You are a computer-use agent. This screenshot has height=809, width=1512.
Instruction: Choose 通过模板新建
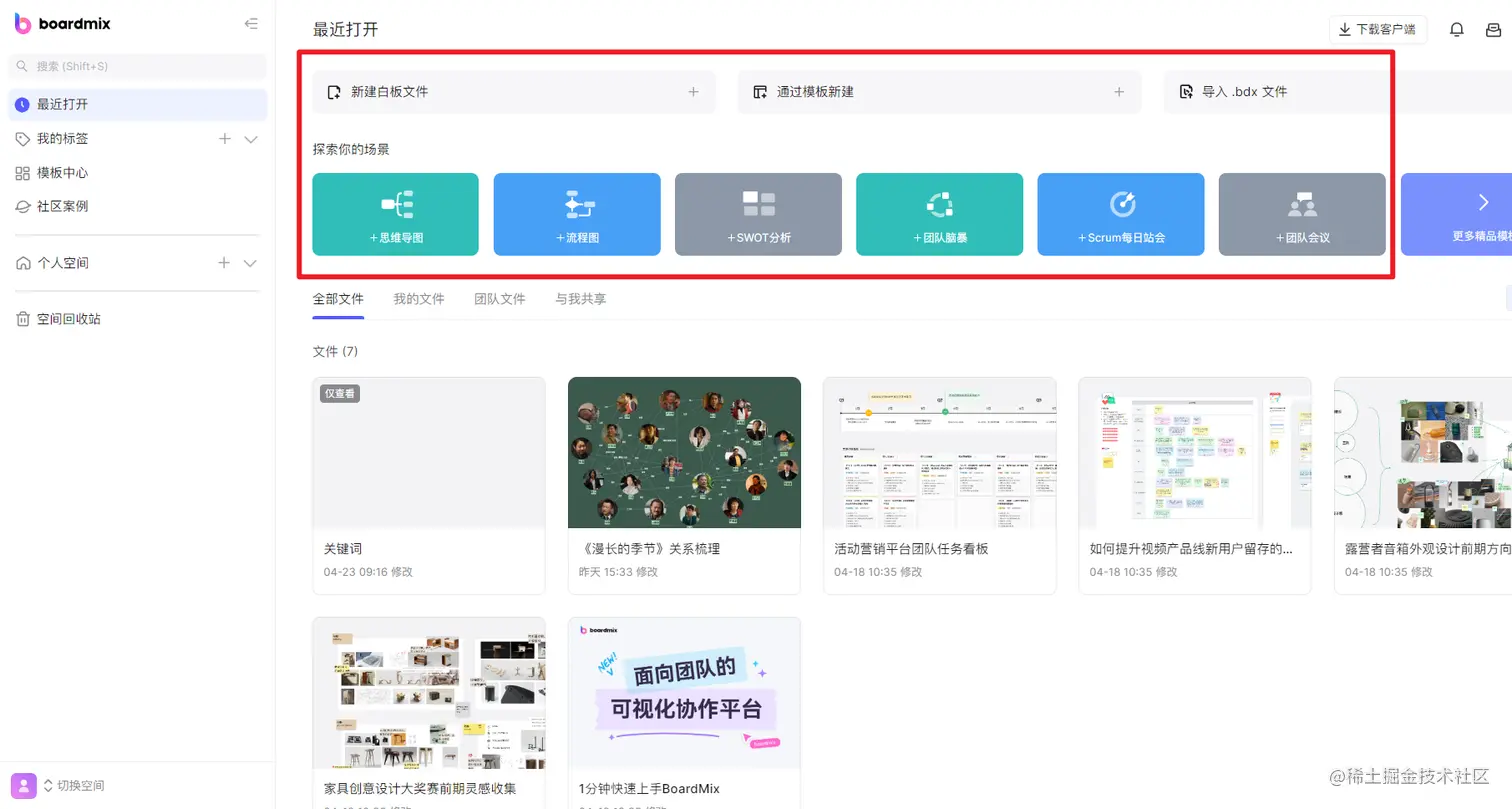940,92
